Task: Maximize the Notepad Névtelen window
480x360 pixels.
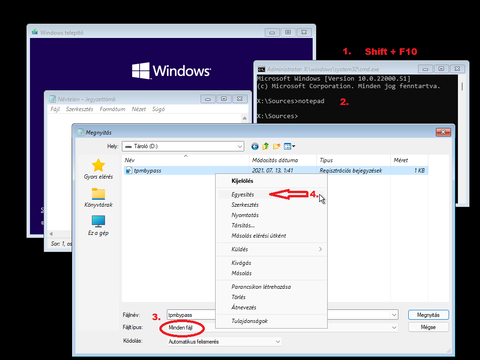Action: pyautogui.click(x=224, y=99)
